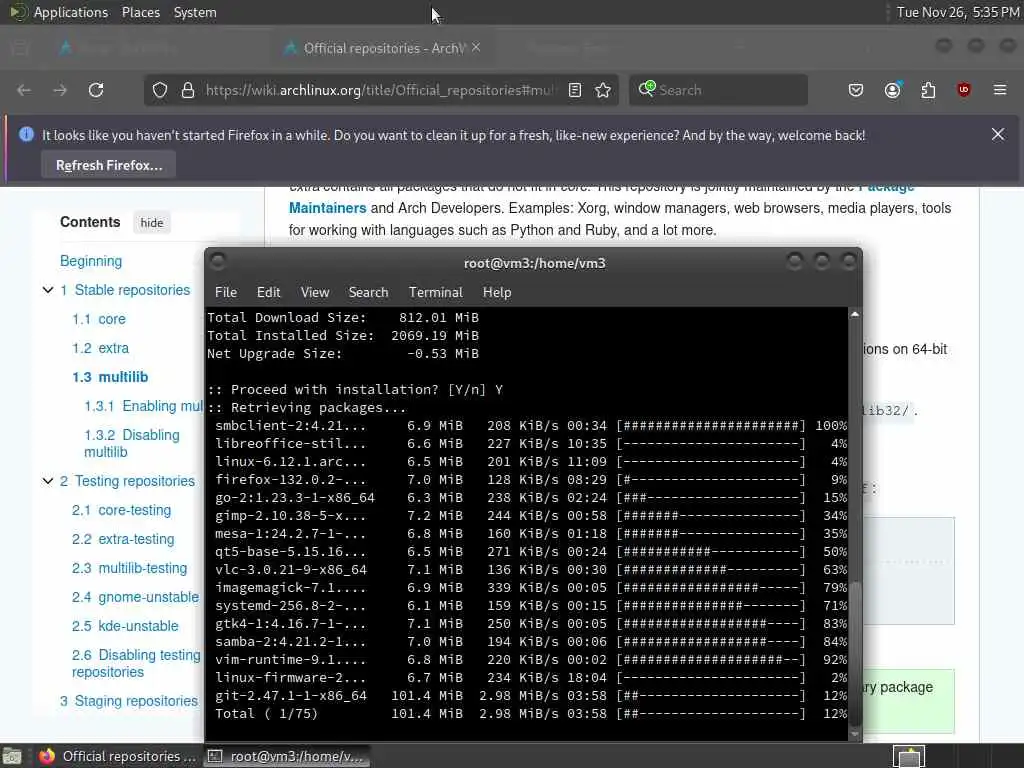This screenshot has width=1024, height=768.
Task: Click terminal scrollbar up arrow
Action: pyautogui.click(x=854, y=315)
